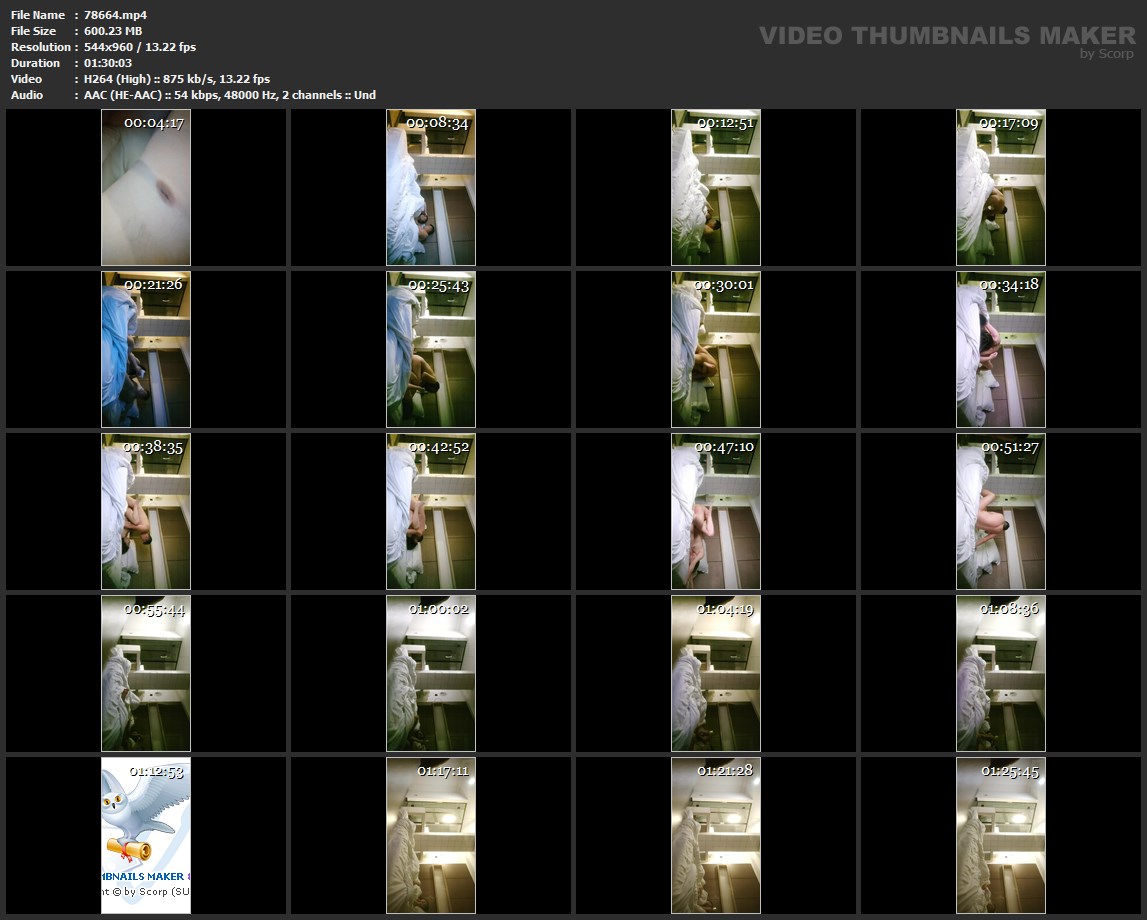Choose the thumbnail at 00:30:01
This screenshot has height=920, width=1147.
pos(716,349)
